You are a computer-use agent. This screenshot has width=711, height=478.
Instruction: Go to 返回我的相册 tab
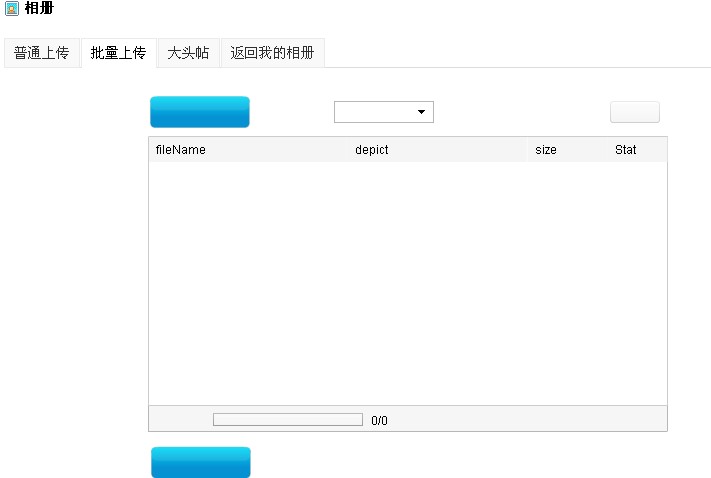click(x=272, y=53)
